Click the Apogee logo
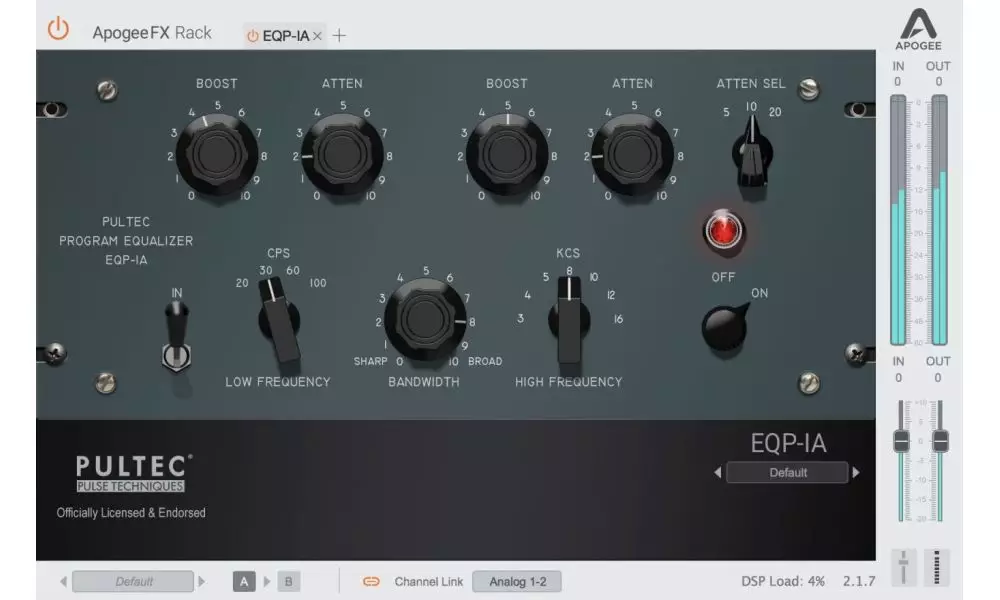1000x600 pixels. coord(918,29)
